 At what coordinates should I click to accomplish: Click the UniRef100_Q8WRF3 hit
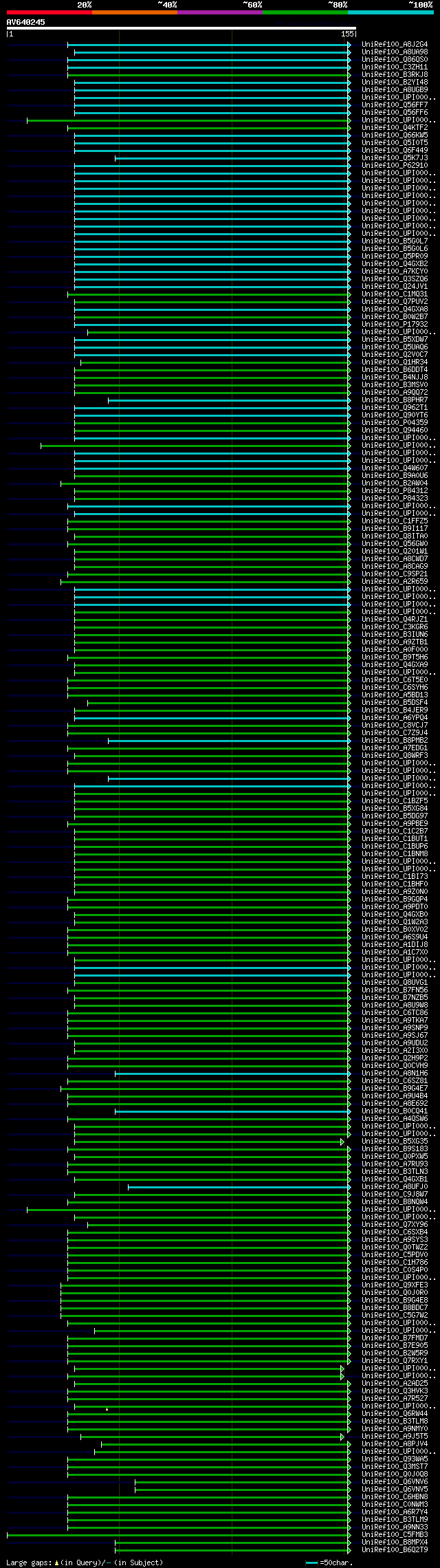click(395, 755)
